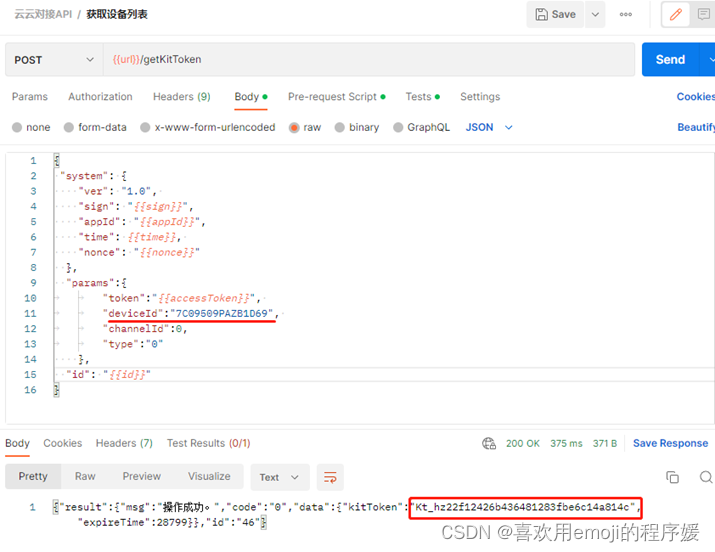Expand the Send button dropdown arrow
715x552 pixels.
click(x=709, y=60)
